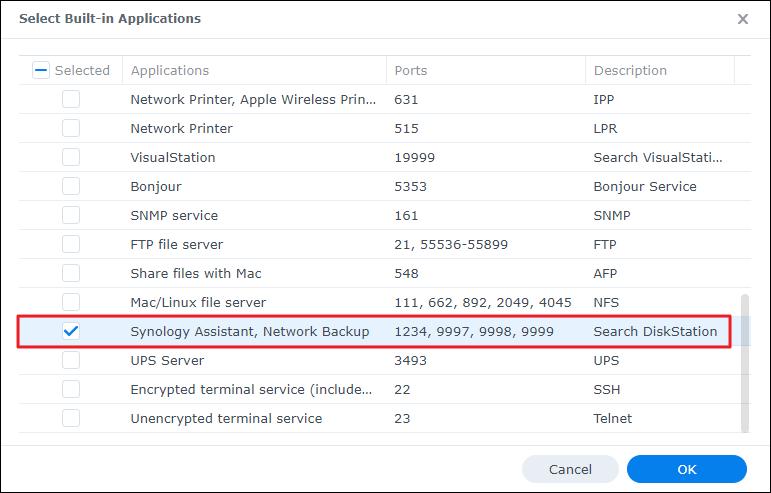The height and width of the screenshot is (493, 771).
Task: Click the 'SSH' description
Action: [x=607, y=390]
